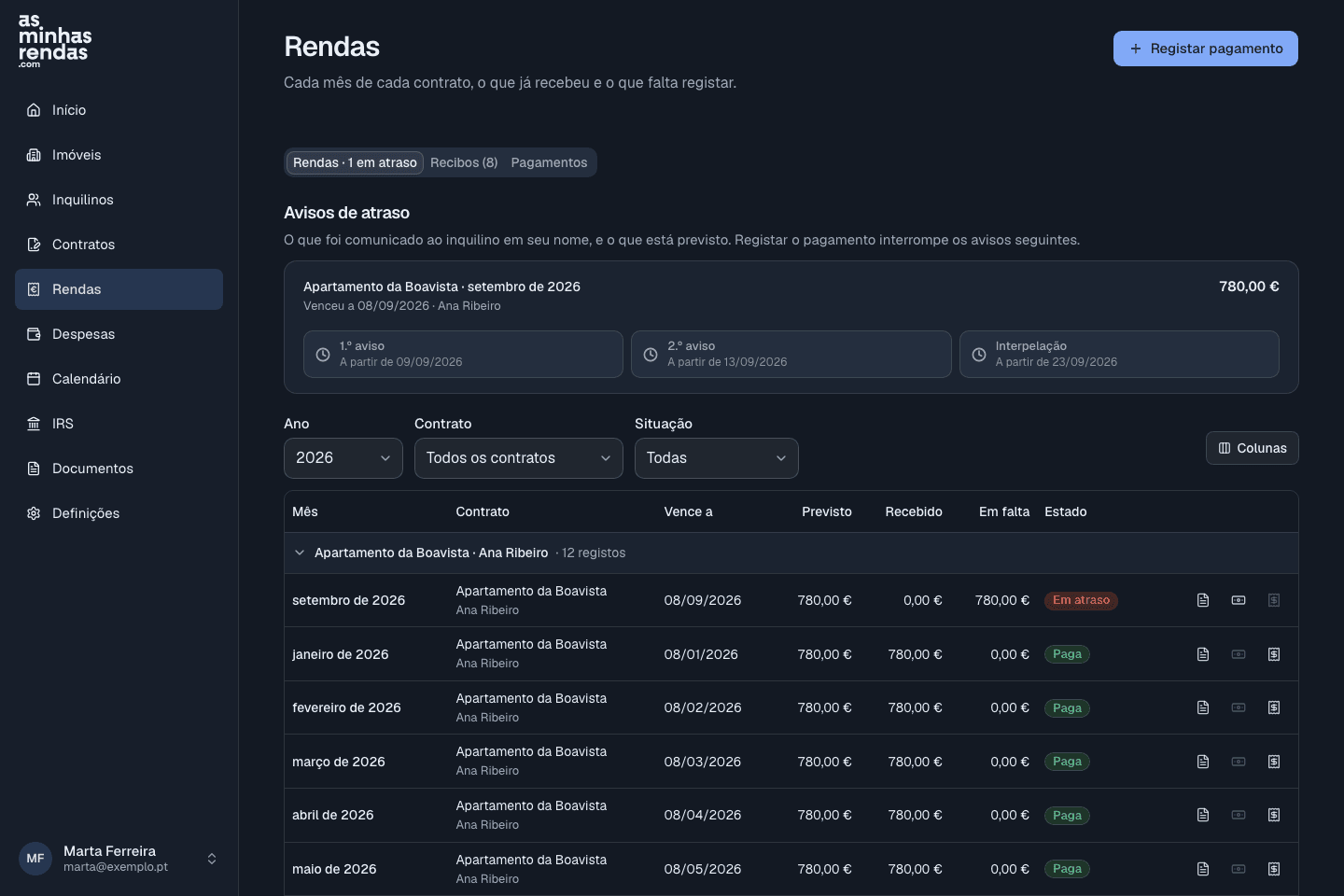Open the Colunas button

tap(1253, 448)
